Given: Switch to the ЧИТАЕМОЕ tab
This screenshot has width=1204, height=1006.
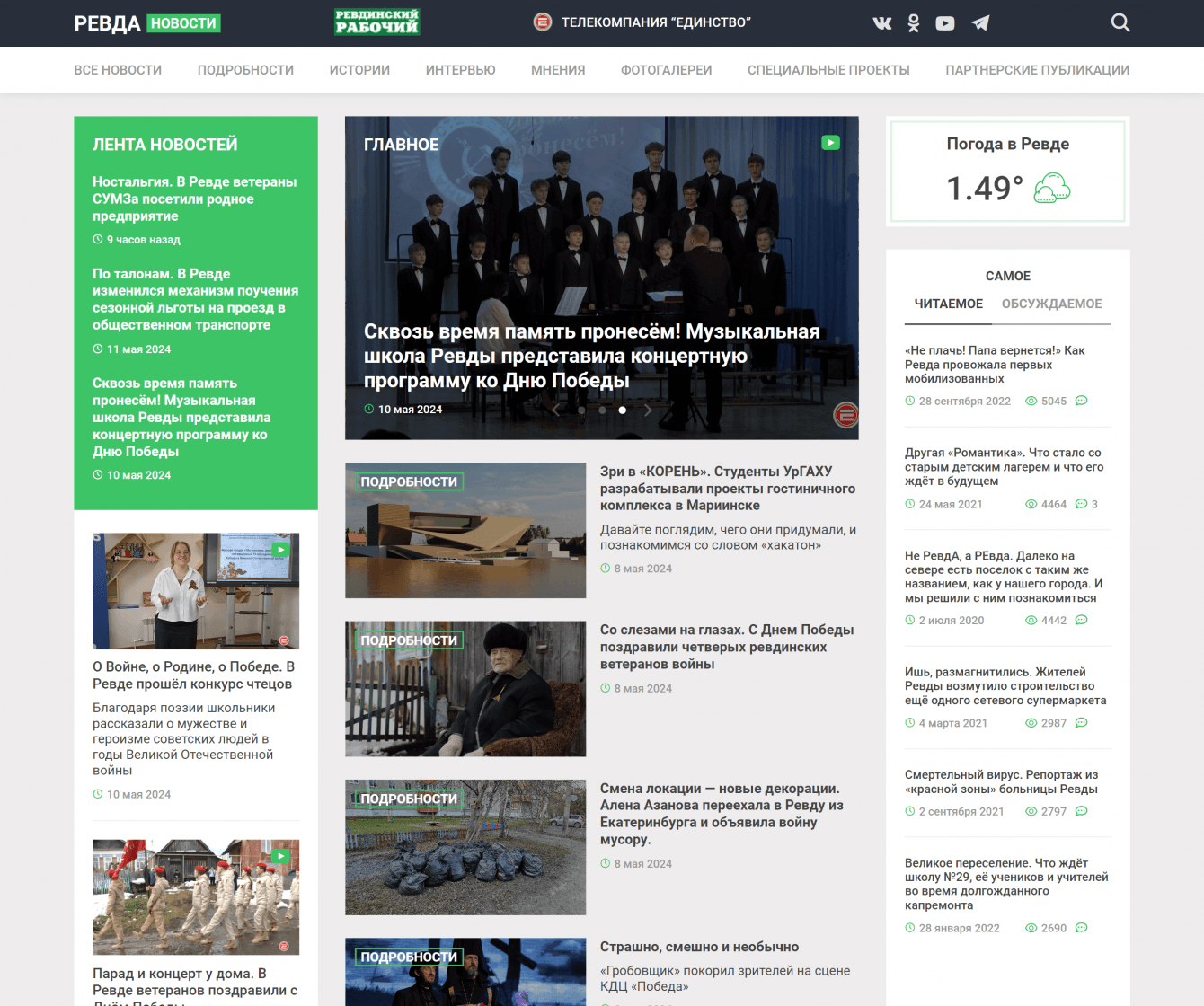Looking at the screenshot, I should click(x=949, y=304).
